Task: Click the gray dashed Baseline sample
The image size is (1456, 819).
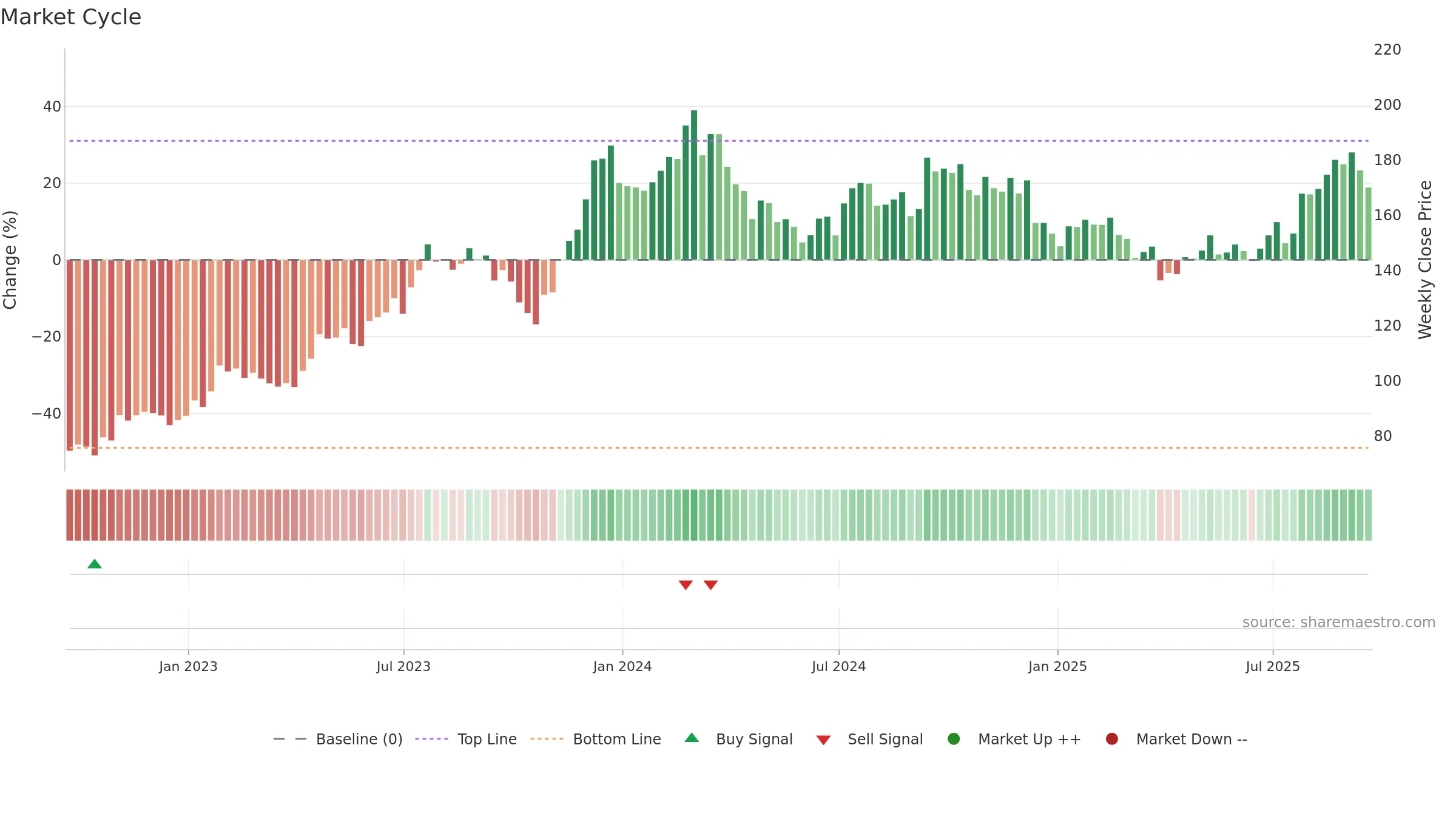Action: coord(290,739)
